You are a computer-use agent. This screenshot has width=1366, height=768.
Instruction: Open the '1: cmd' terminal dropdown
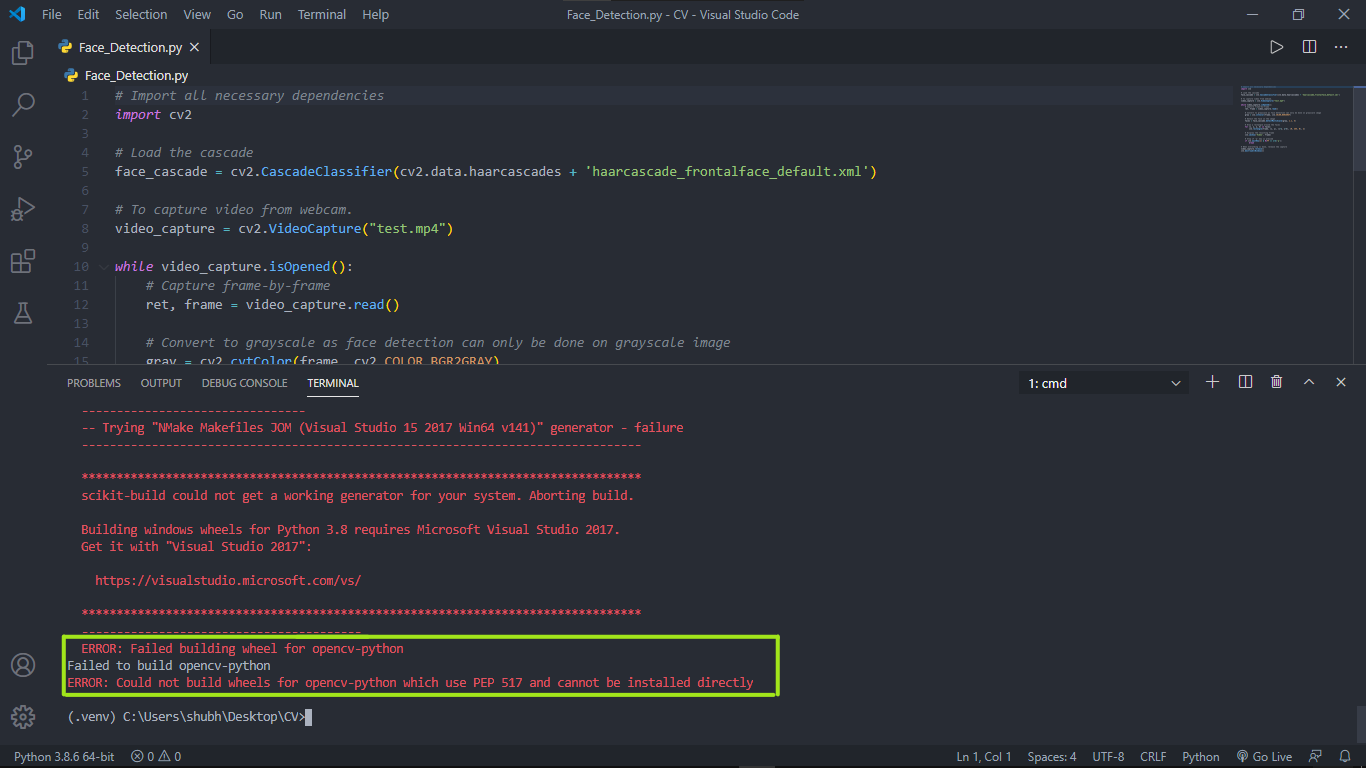tap(1102, 382)
